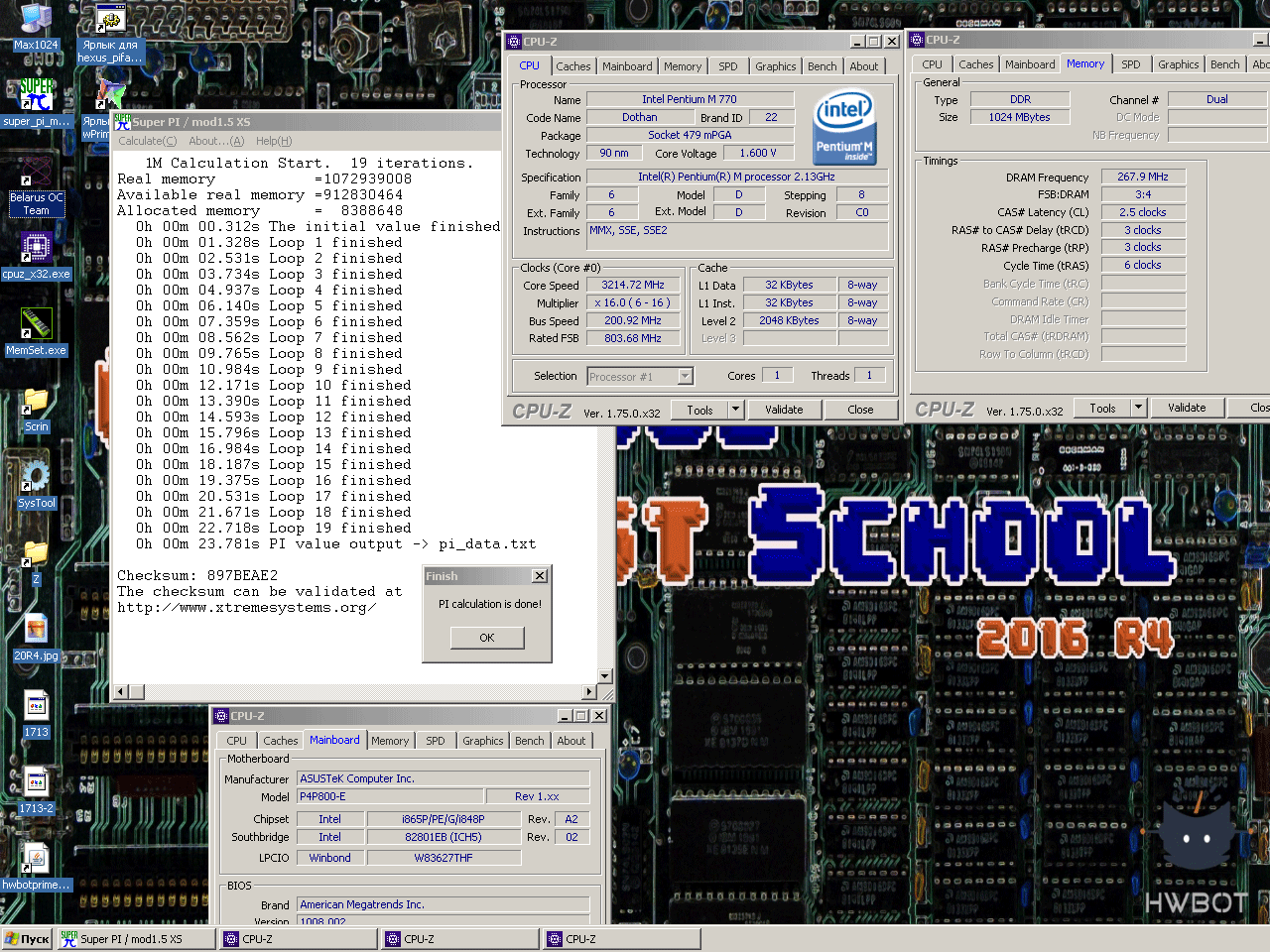The width and height of the screenshot is (1270, 952).
Task: Activate the first CPU-Z taskbar entry
Action: point(298,939)
